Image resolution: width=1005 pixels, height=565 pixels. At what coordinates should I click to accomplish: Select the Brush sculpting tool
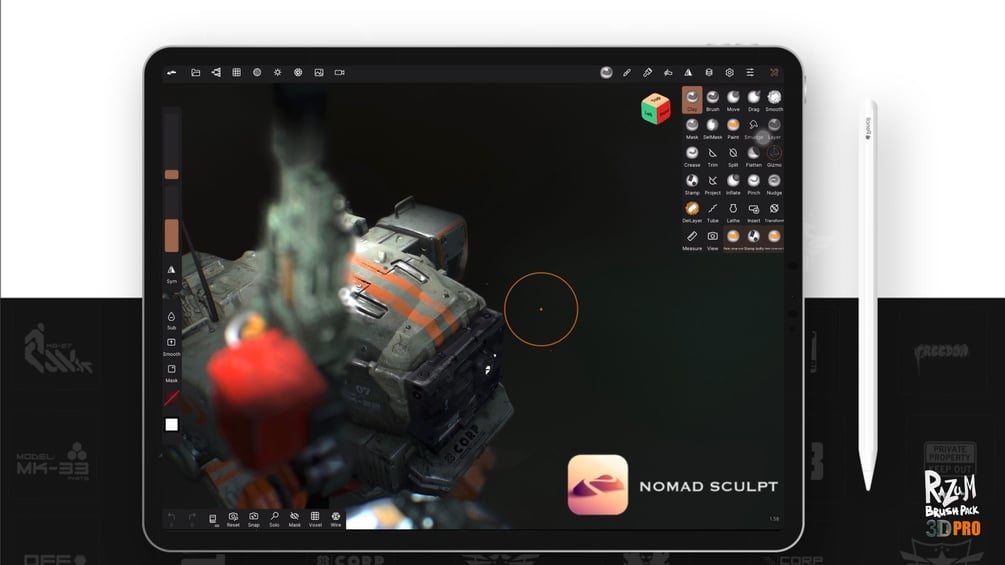(x=712, y=99)
